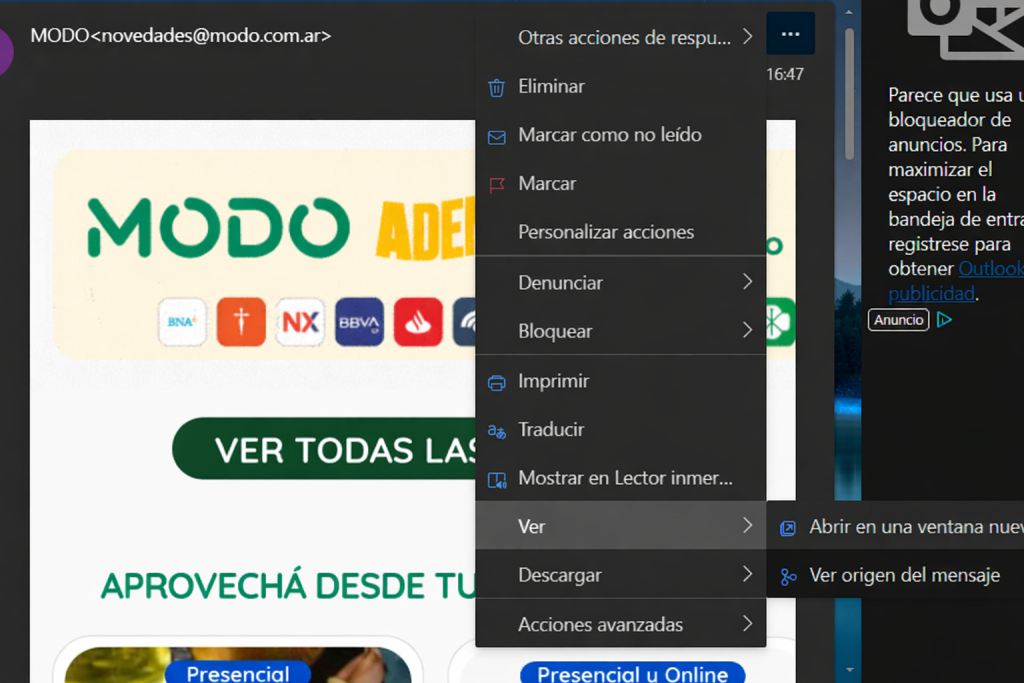Expand the Denunciar submenu chevron
The height and width of the screenshot is (683, 1024).
coord(747,283)
